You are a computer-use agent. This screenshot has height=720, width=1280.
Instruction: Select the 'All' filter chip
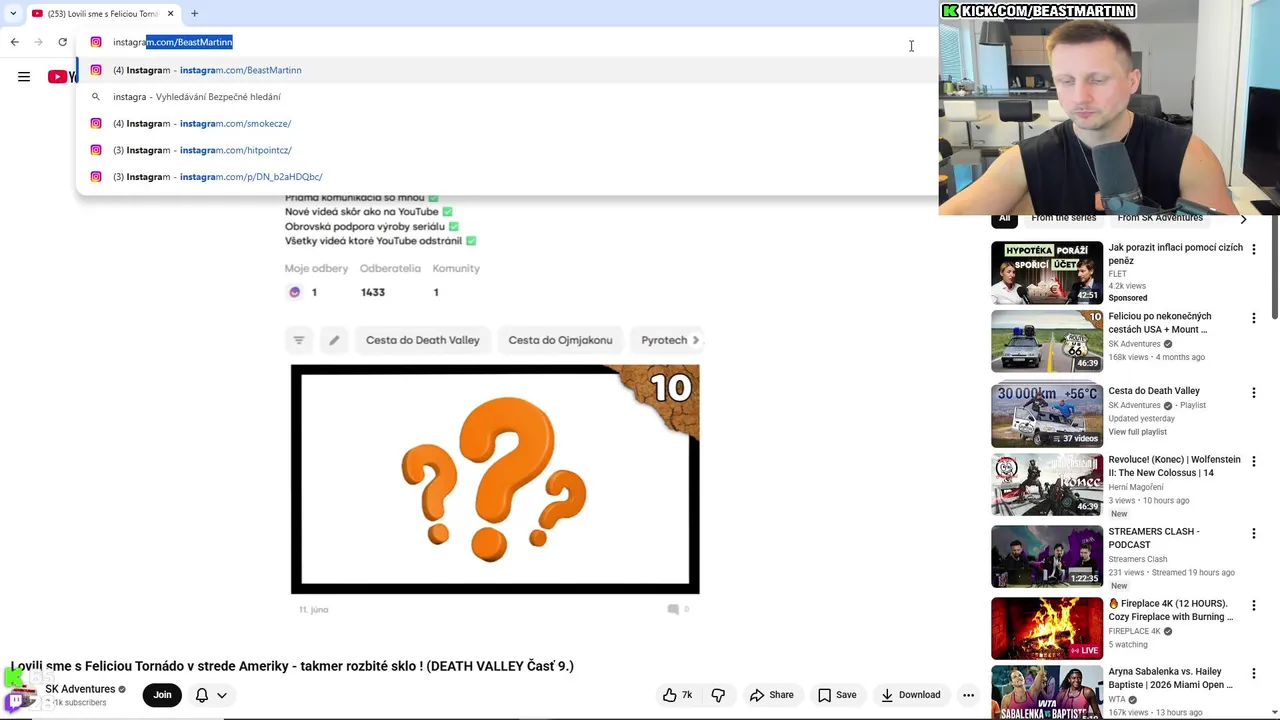[x=1005, y=218]
